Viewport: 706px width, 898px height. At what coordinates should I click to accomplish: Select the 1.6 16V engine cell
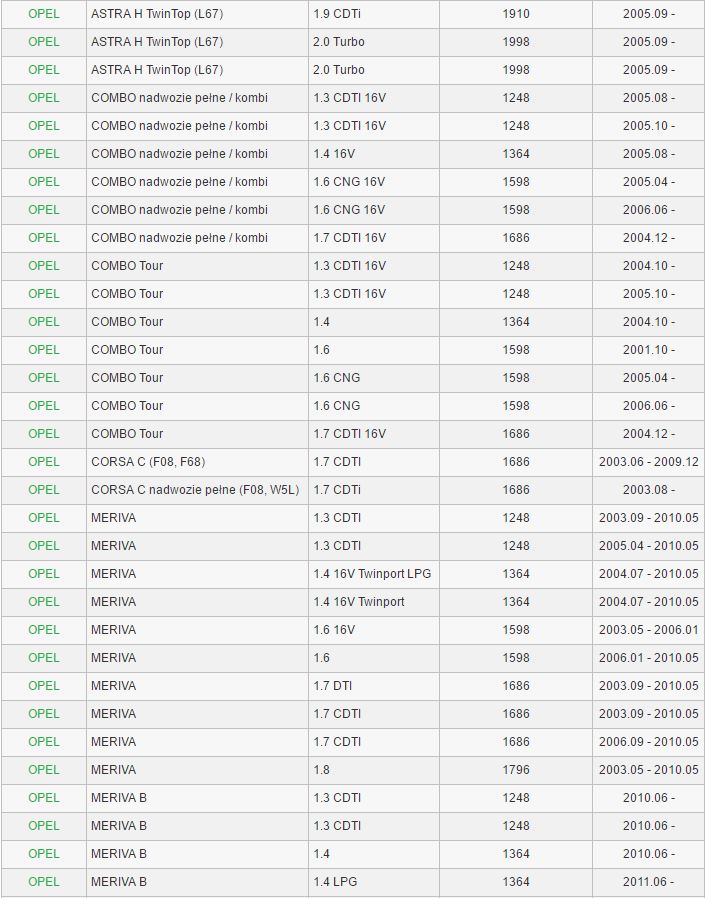(x=334, y=630)
